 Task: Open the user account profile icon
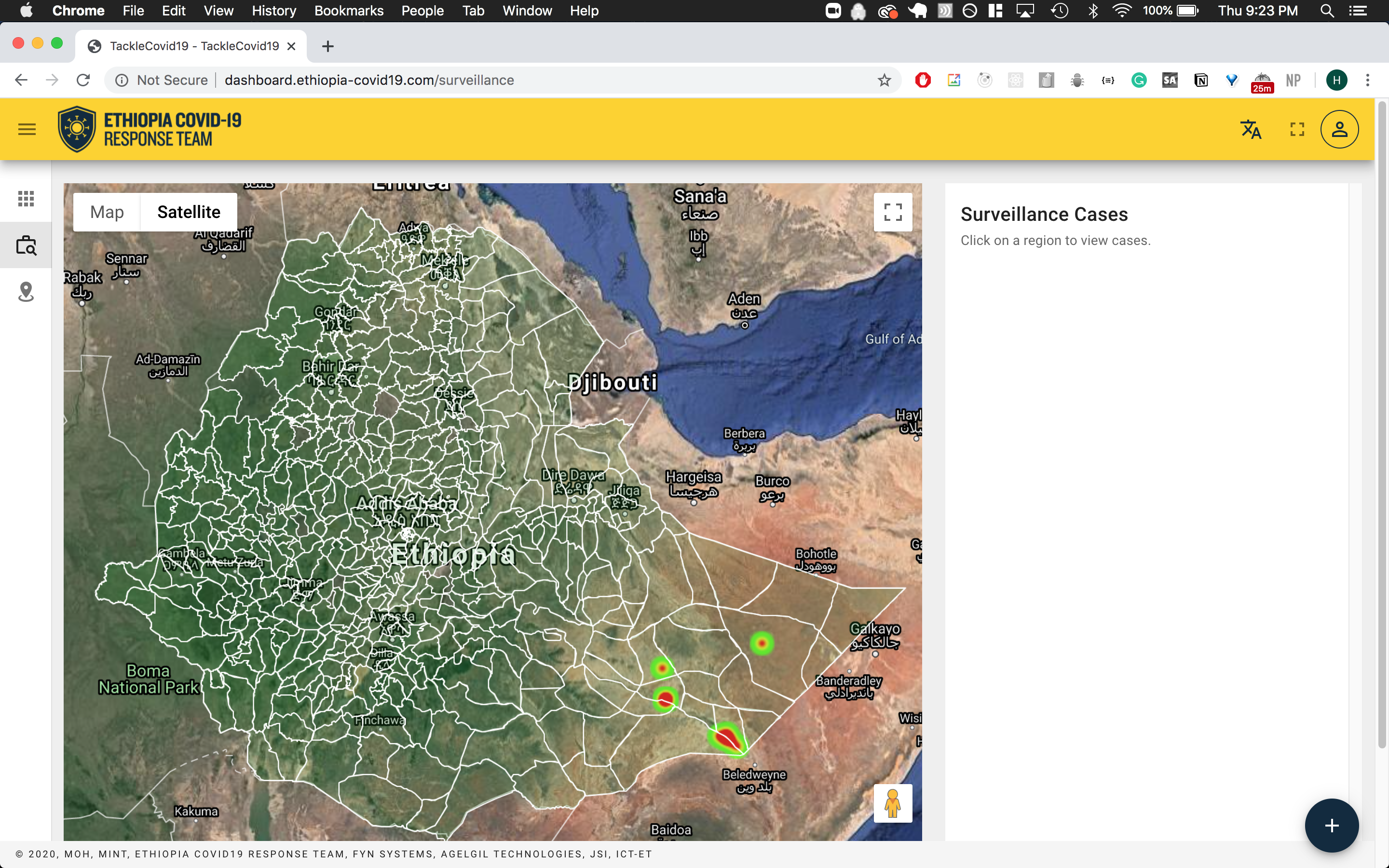click(x=1339, y=129)
